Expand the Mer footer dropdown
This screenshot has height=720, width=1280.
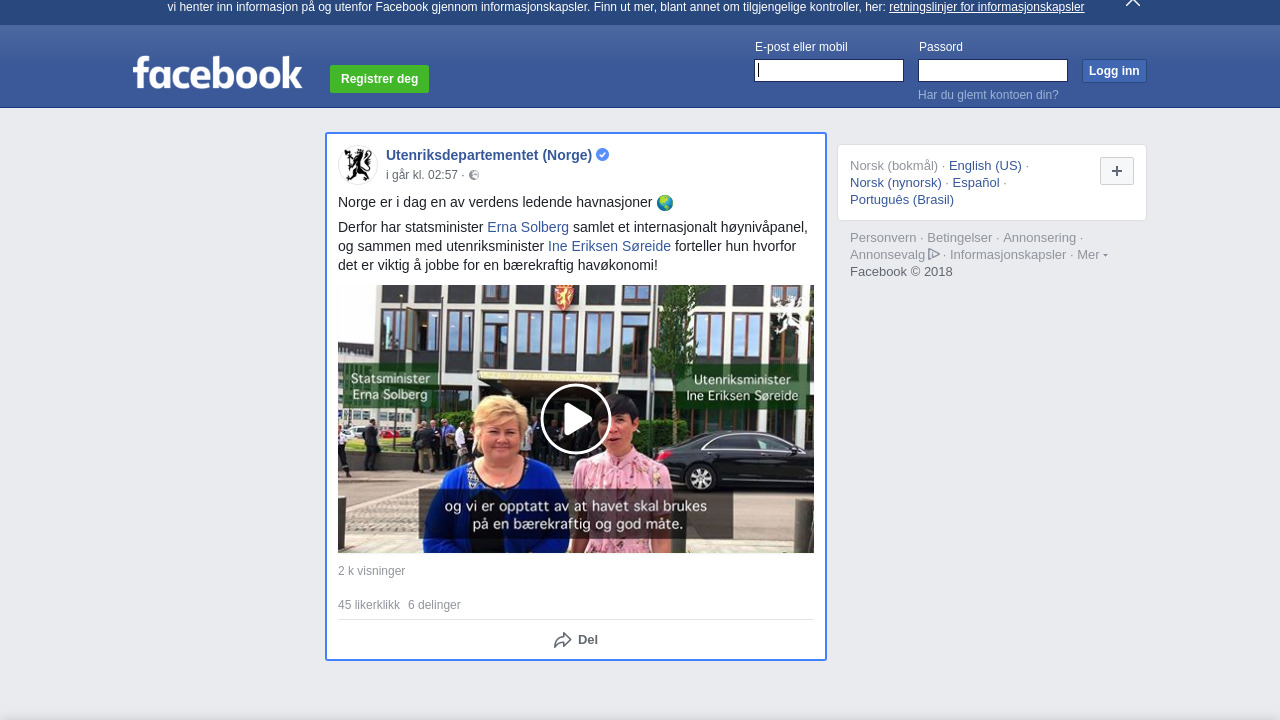pyautogui.click(x=1092, y=255)
